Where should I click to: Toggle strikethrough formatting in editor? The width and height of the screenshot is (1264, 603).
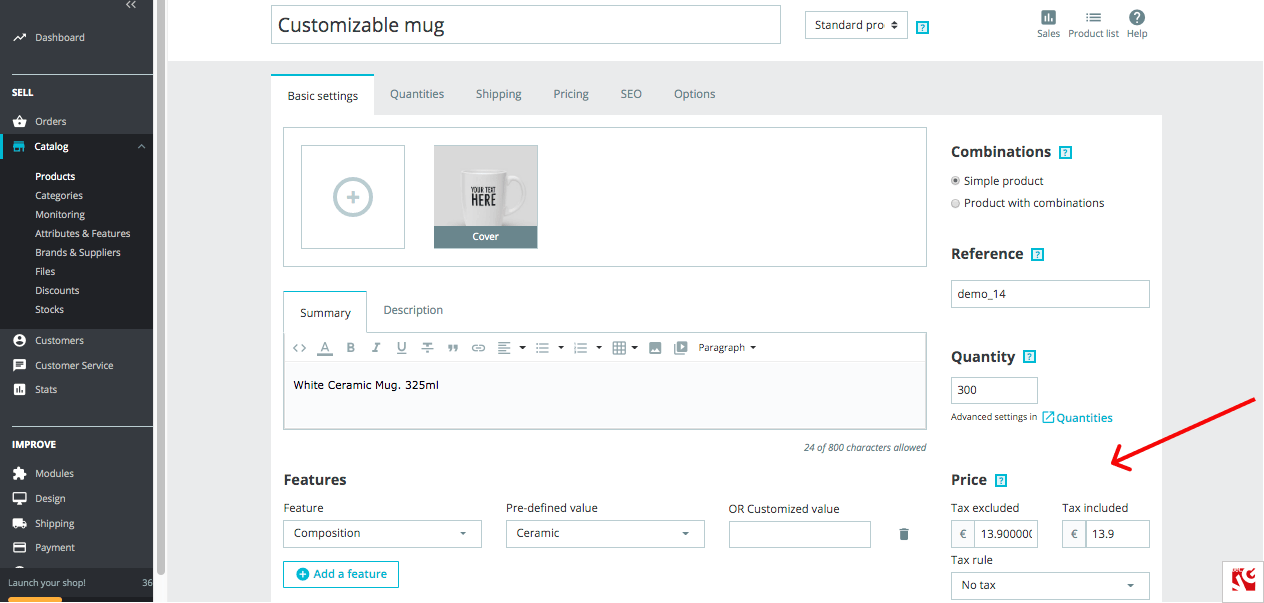(427, 348)
